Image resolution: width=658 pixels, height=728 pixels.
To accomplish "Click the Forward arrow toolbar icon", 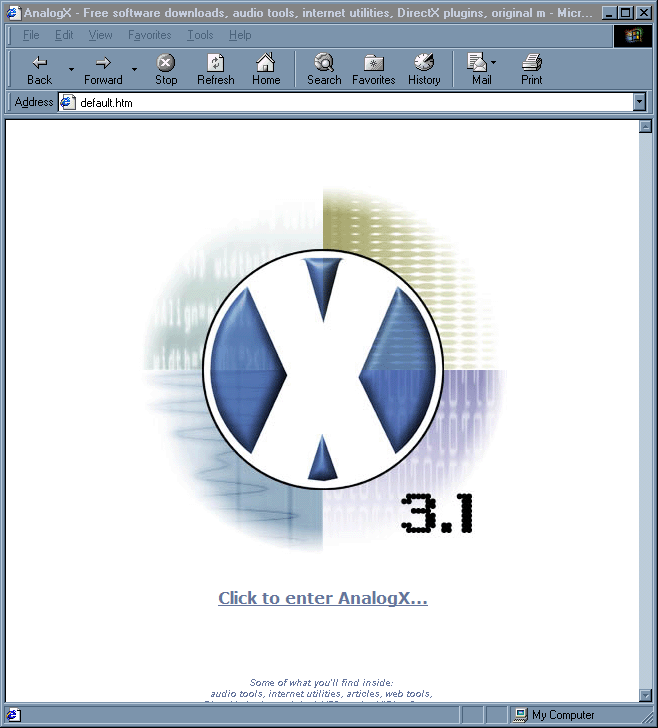I will pyautogui.click(x=102, y=63).
